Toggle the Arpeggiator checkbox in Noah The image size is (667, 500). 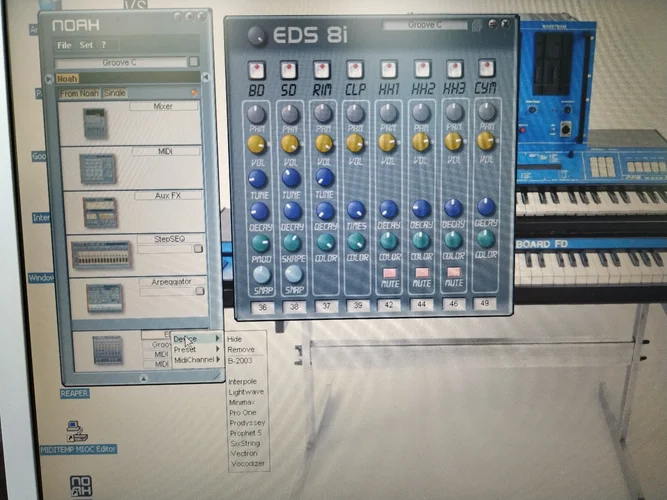point(200,291)
